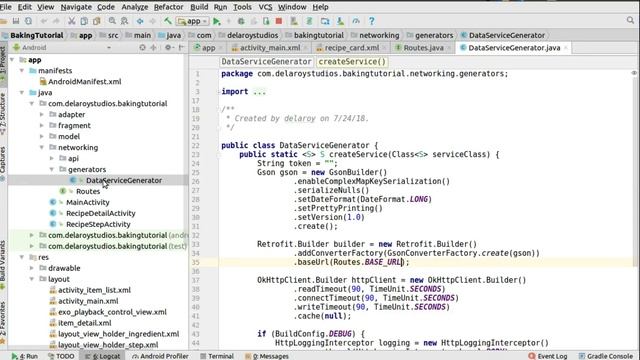Expand the folded import ... region
Image resolution: width=640 pixels, height=360 pixels.
pos(259,92)
